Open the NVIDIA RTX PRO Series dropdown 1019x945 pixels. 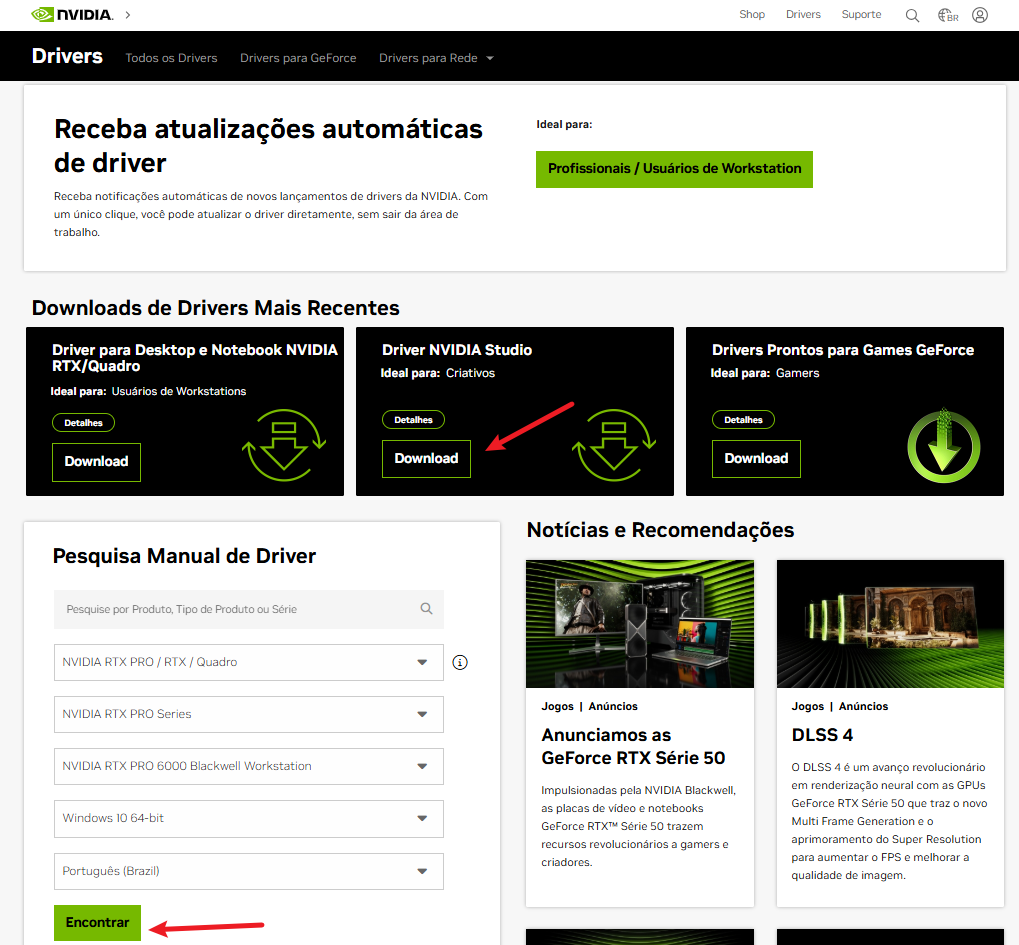[248, 714]
